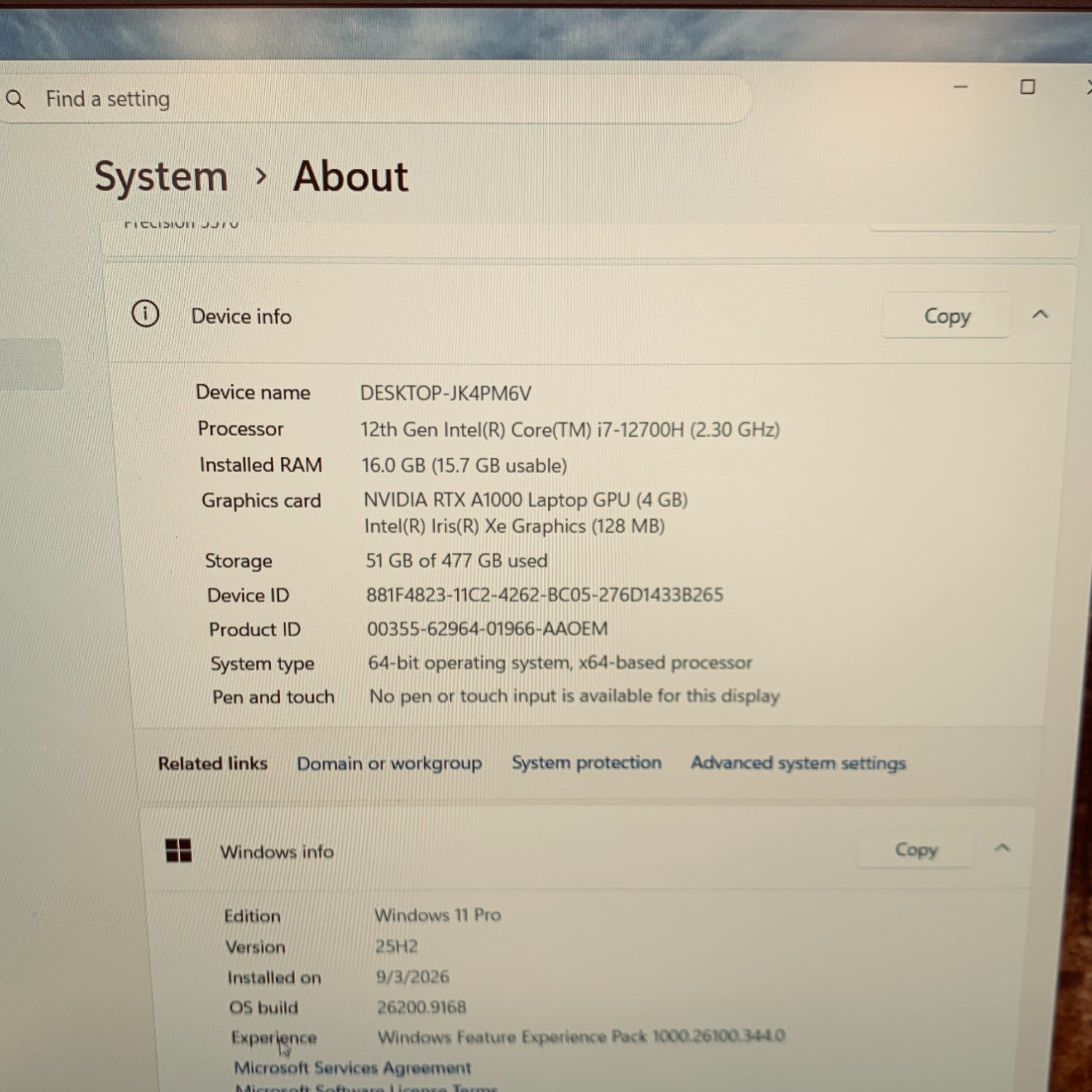Click the Related links label
This screenshot has width=1092, height=1092.
(213, 764)
